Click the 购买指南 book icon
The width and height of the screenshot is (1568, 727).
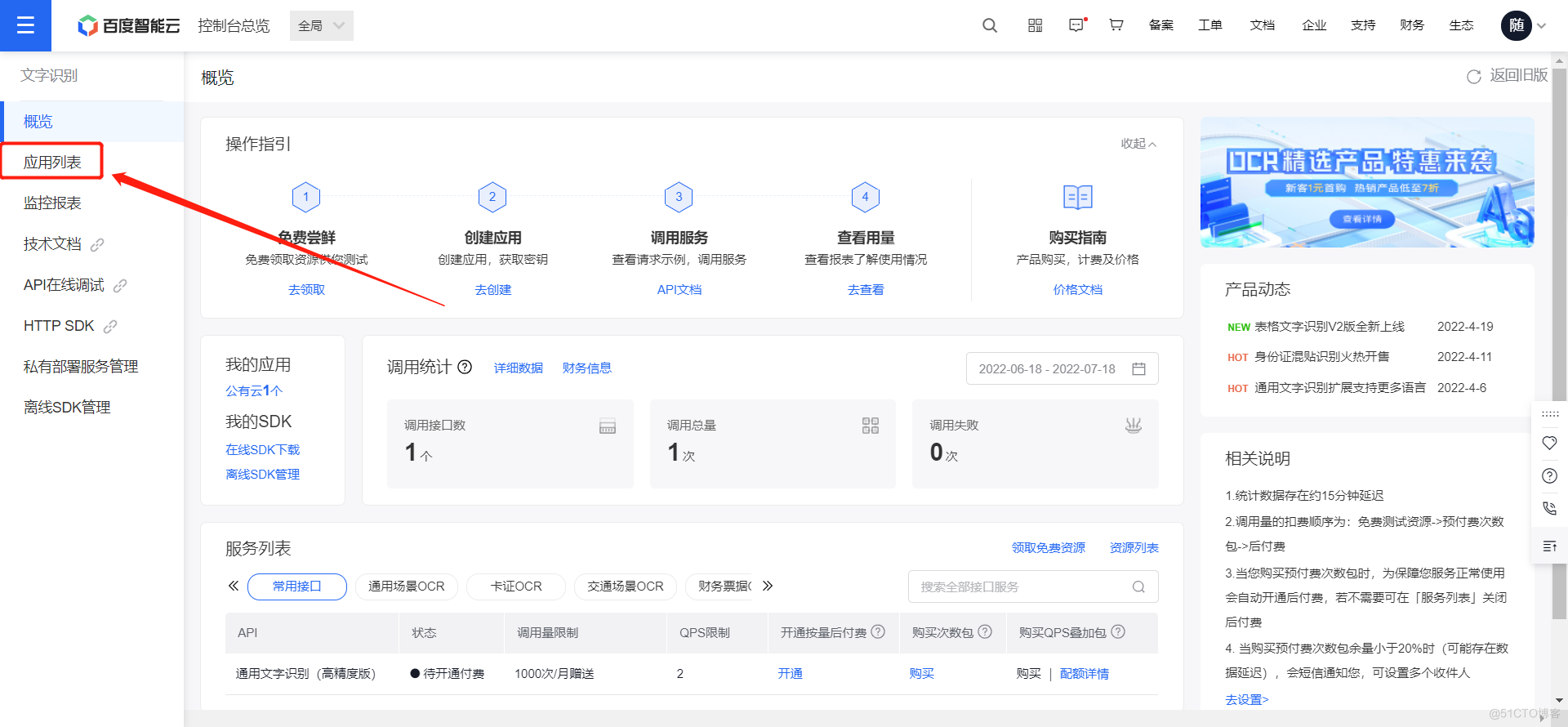[1078, 197]
